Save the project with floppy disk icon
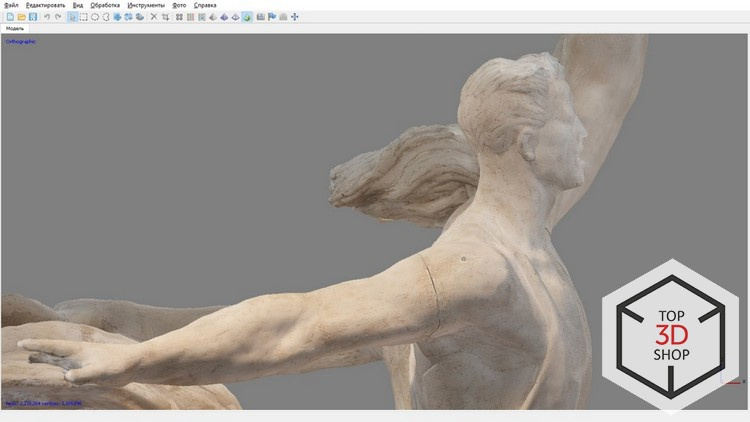750x422 pixels. tap(33, 17)
